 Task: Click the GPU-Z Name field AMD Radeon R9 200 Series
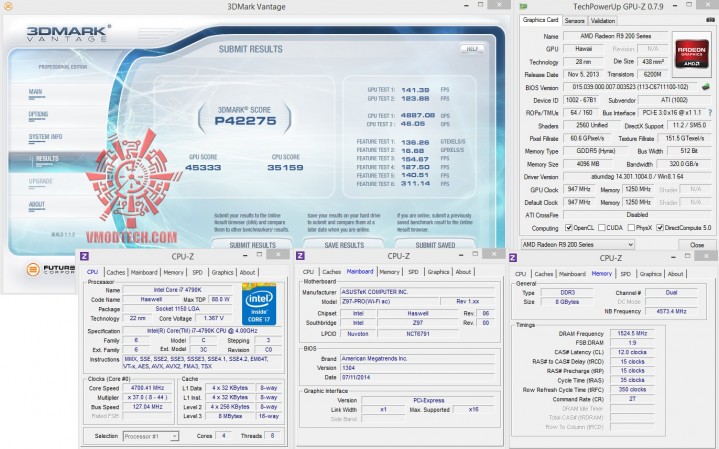[615, 36]
